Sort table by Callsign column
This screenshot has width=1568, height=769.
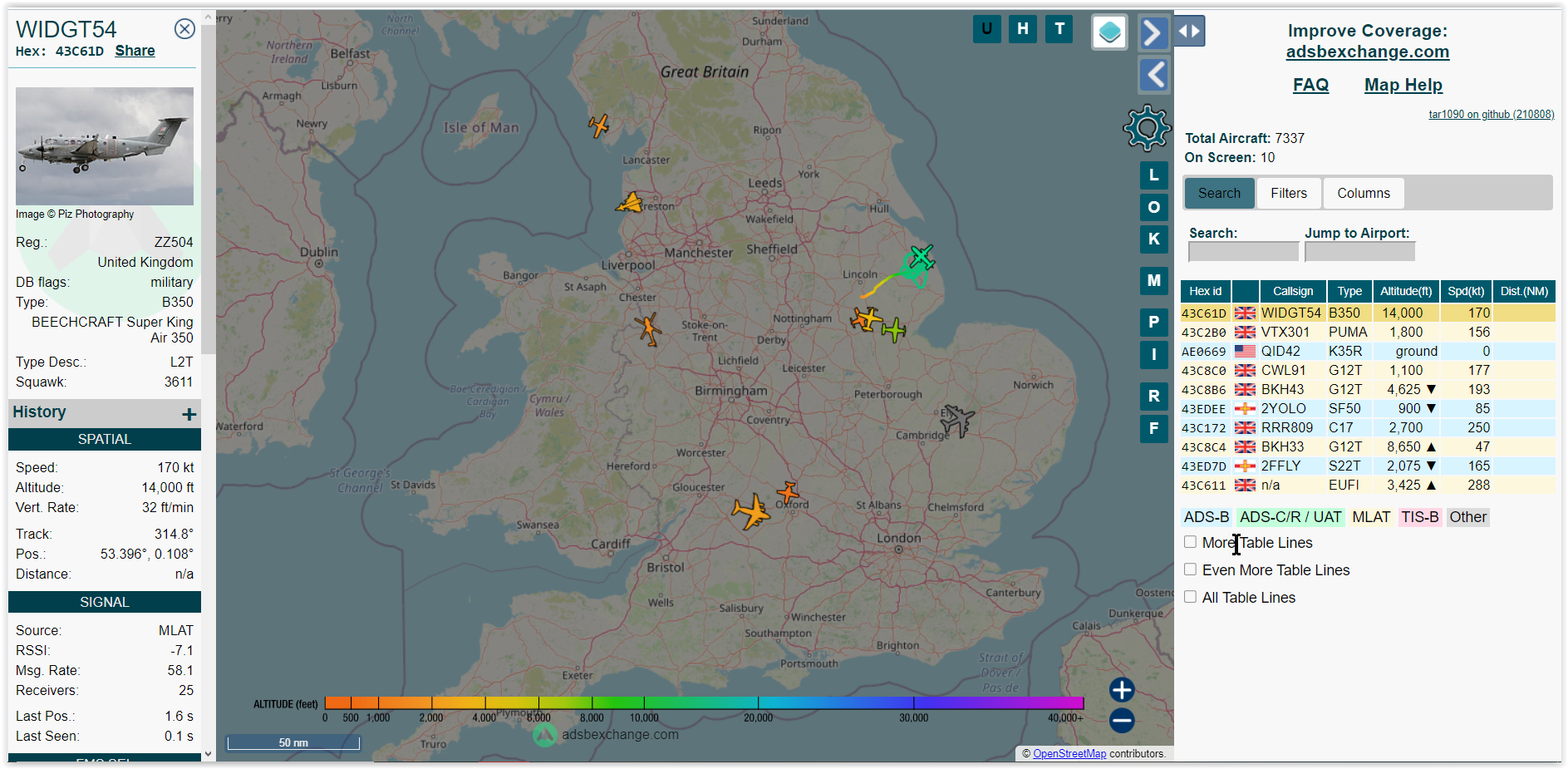click(x=1293, y=291)
